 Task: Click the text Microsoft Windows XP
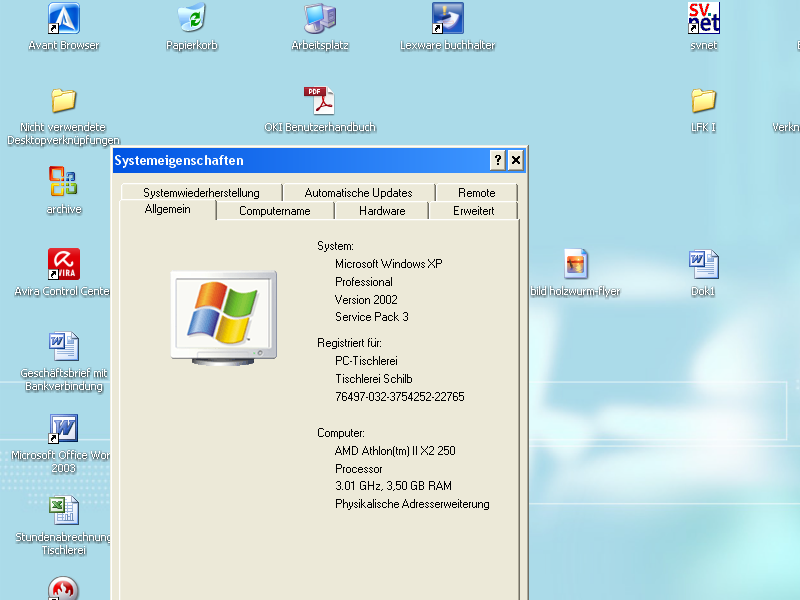389,264
